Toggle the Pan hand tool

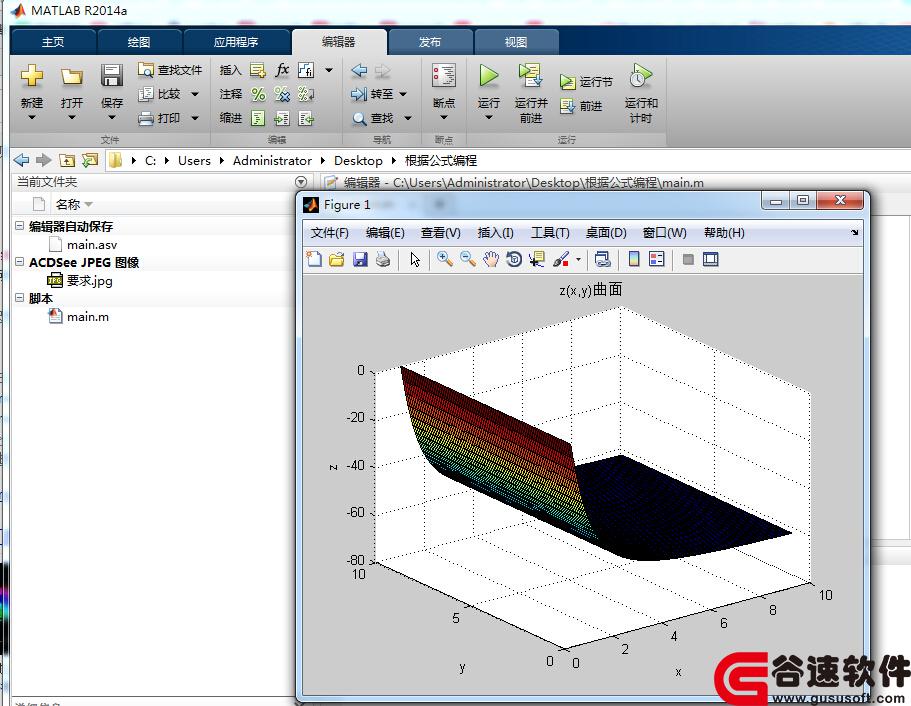(x=491, y=259)
